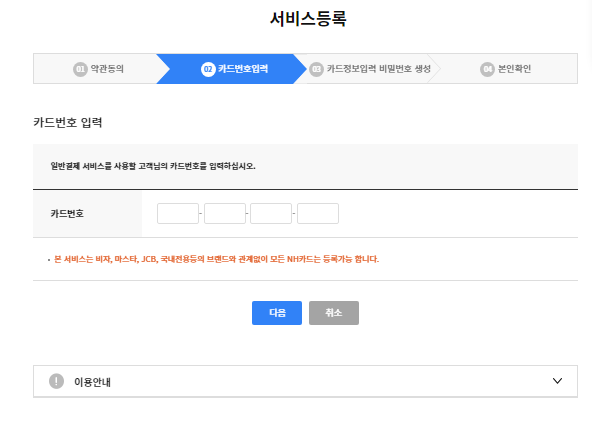The width and height of the screenshot is (592, 422).
Task: Click the 카드번호 입력 section heading
Action: click(x=68, y=122)
